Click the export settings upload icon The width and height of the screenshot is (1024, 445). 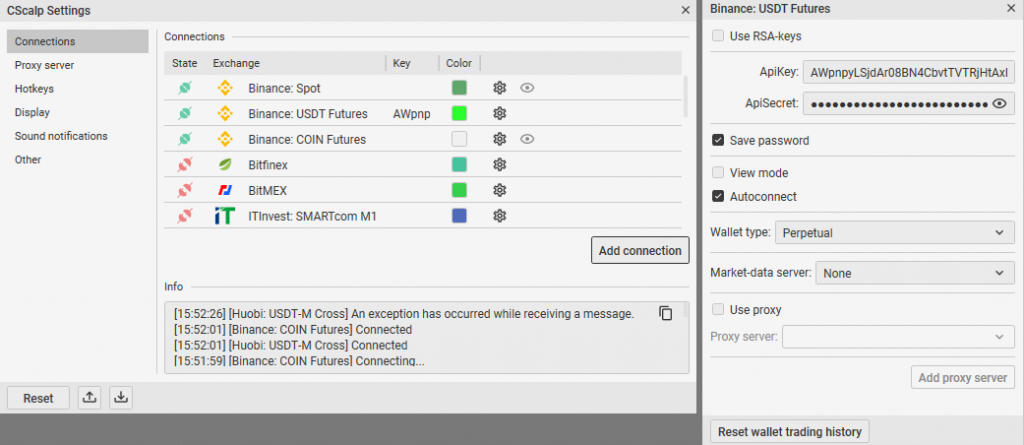[x=90, y=397]
